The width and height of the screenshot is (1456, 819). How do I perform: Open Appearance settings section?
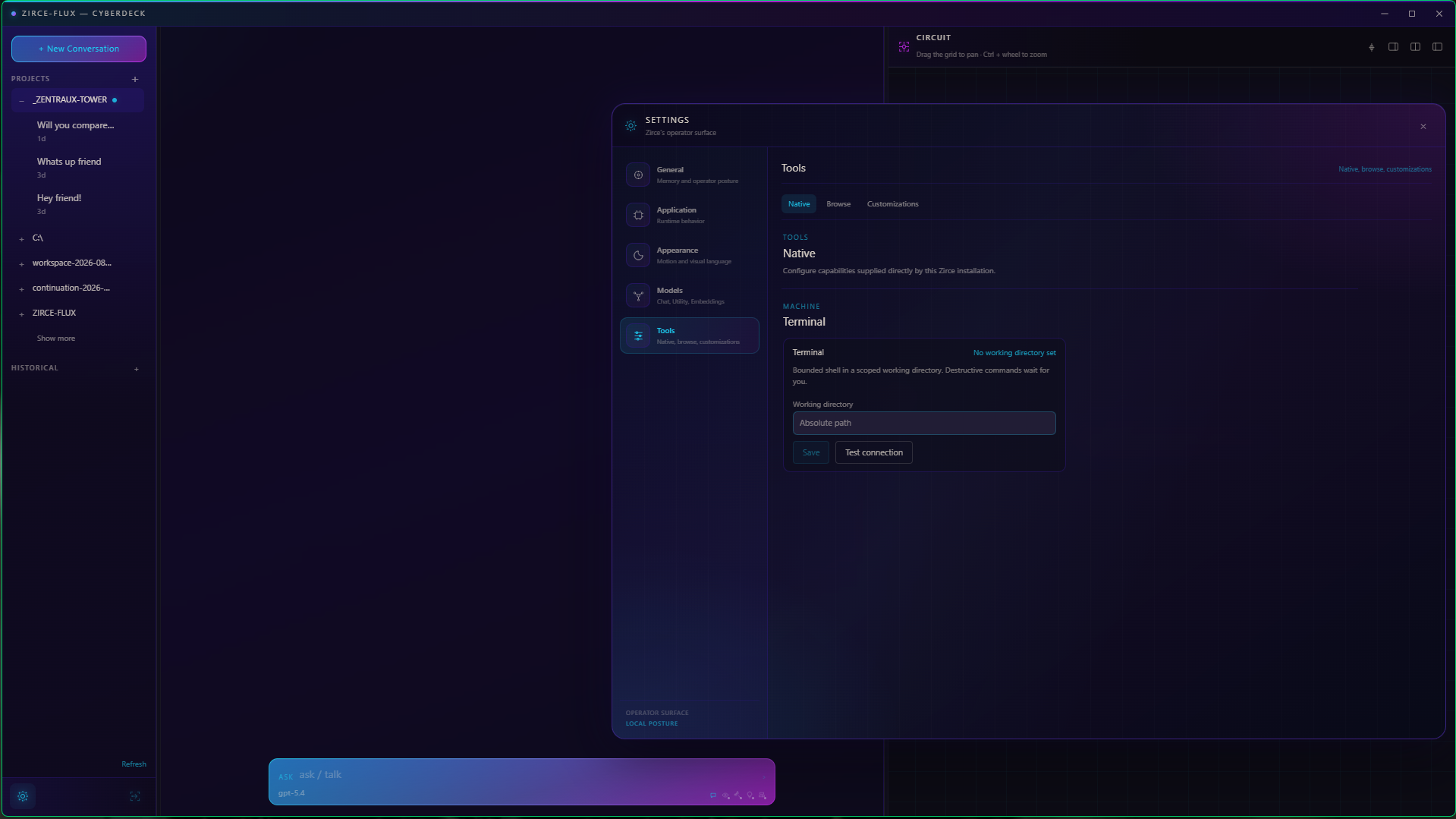click(689, 255)
